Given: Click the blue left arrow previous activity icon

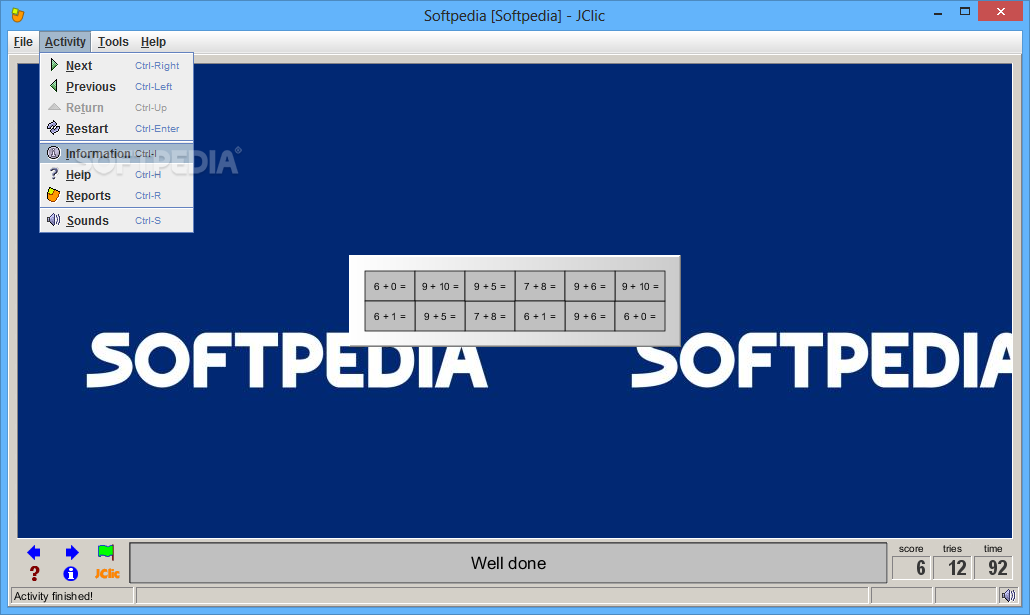Looking at the screenshot, I should [x=34, y=553].
